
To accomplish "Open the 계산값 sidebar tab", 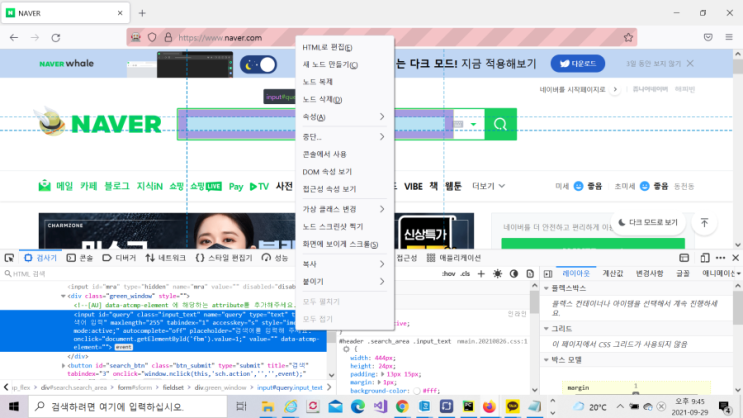I will (x=613, y=273).
